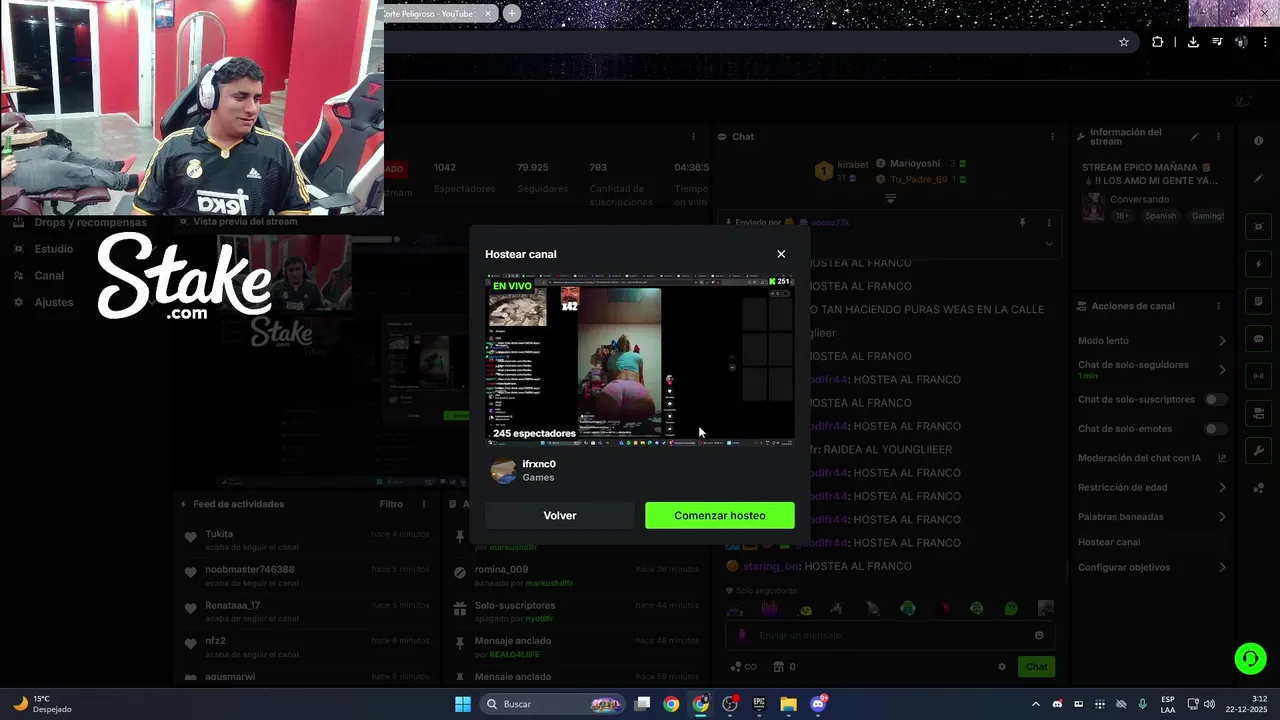Open Feed de actividades three-dot menu
This screenshot has width=1280, height=720.
[424, 504]
